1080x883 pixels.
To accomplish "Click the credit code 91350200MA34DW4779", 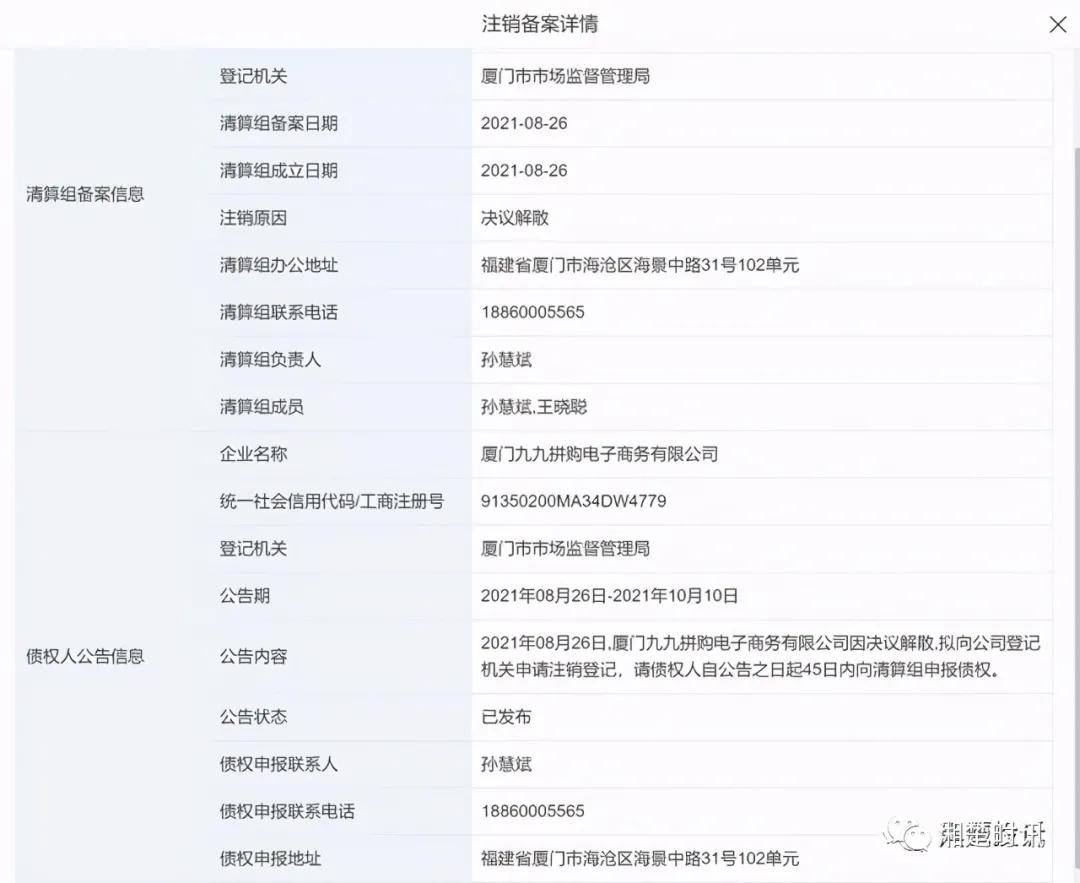I will click(x=573, y=501).
